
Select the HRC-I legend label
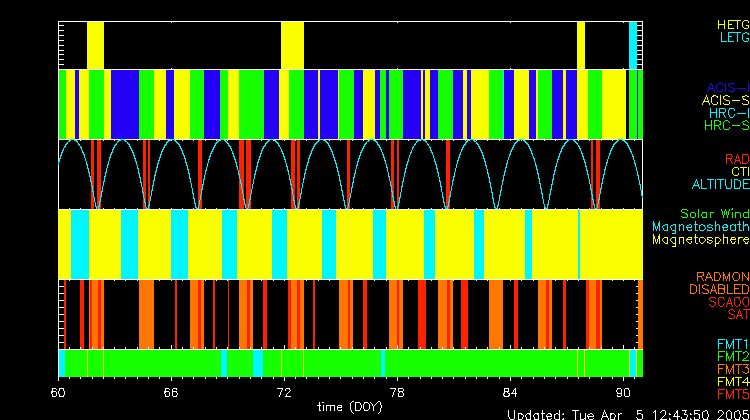[728, 114]
